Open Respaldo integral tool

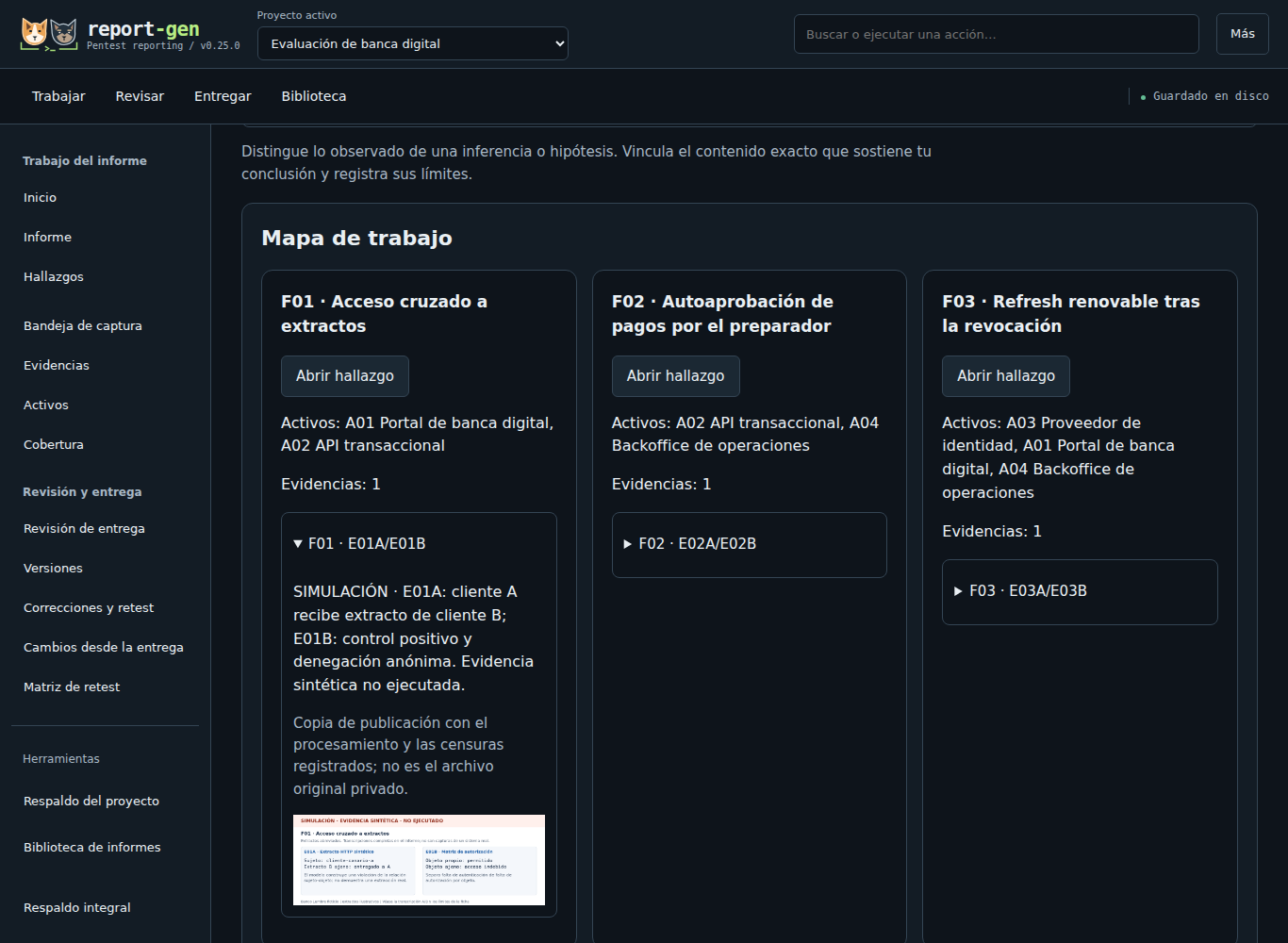[105, 907]
